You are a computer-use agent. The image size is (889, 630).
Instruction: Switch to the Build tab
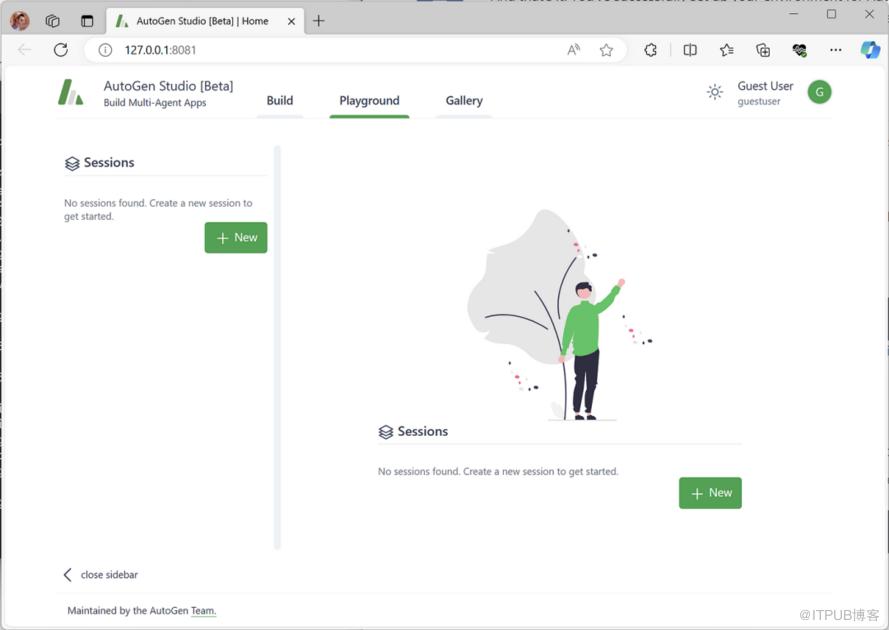coord(280,101)
